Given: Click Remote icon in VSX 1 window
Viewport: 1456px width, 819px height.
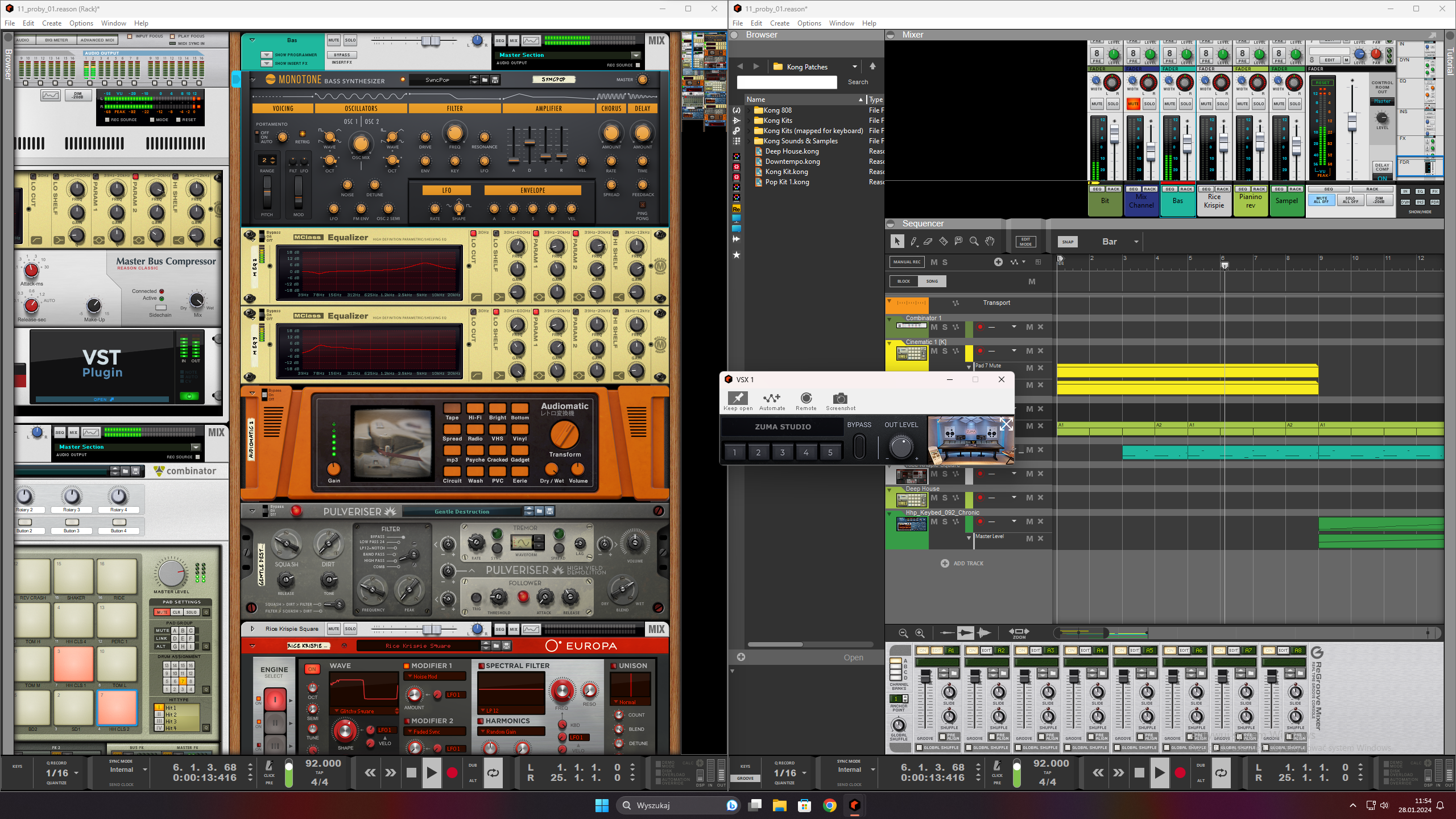Looking at the screenshot, I should [806, 398].
